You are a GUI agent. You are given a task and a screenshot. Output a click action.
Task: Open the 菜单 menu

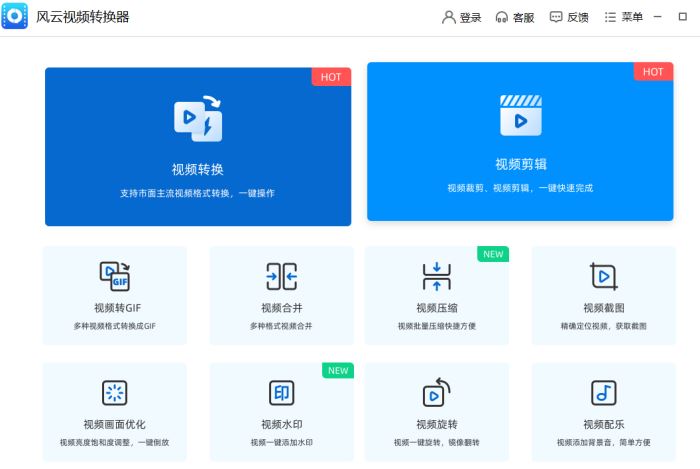pos(632,17)
